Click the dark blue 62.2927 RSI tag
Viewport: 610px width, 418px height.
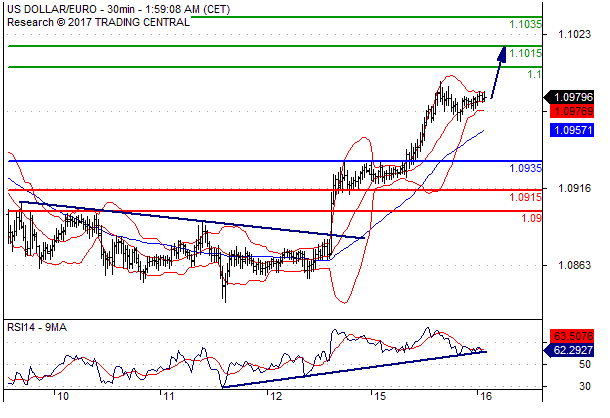(x=569, y=350)
